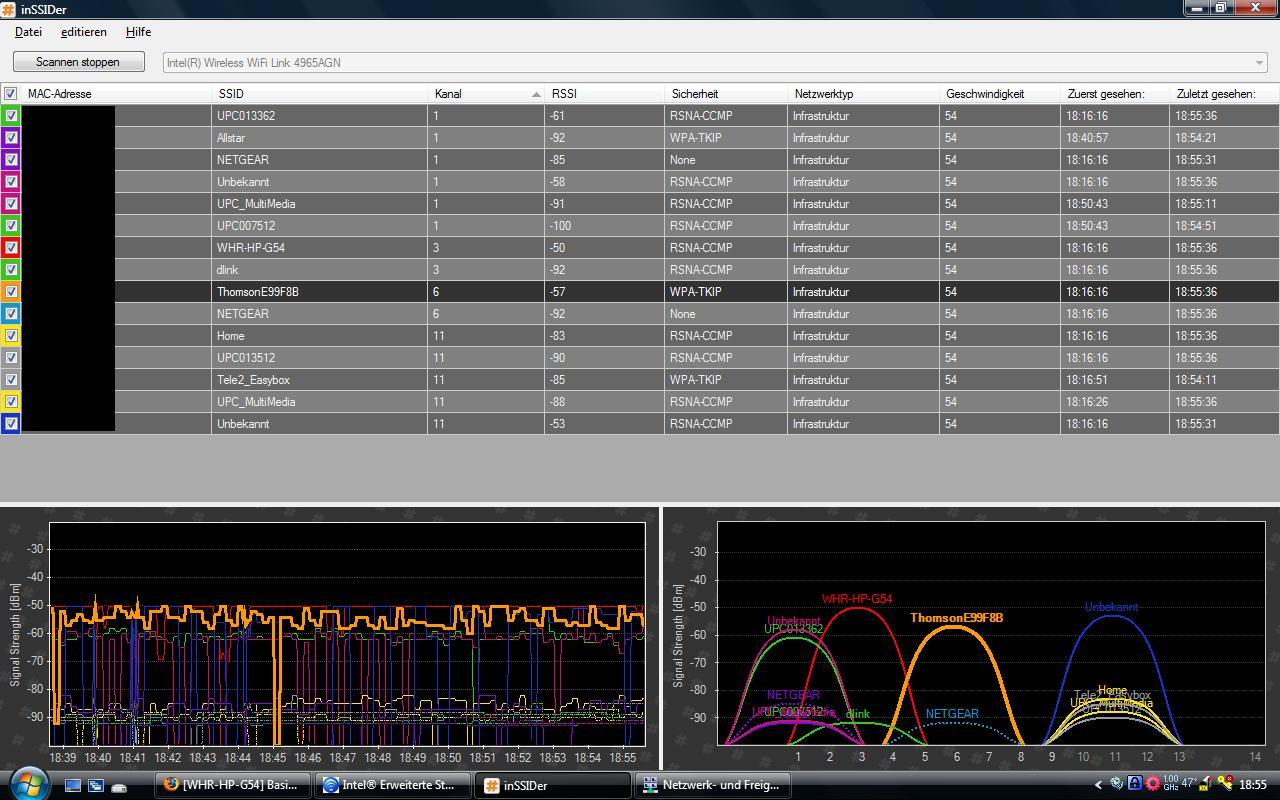Click the Scannen stoppen button
The width and height of the screenshot is (1280, 800).
coord(78,62)
